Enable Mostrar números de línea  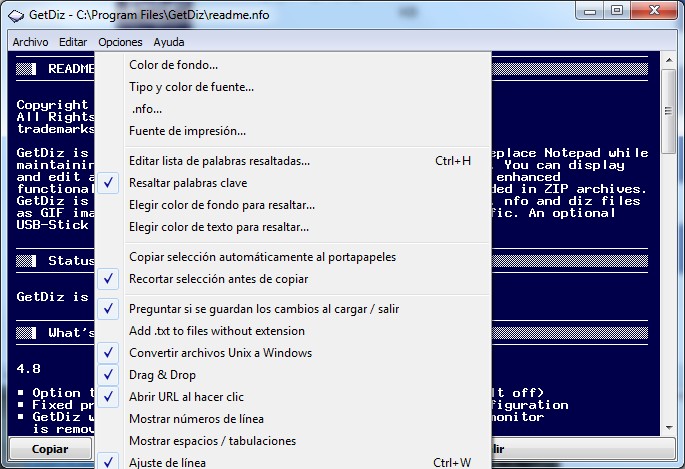293,419
